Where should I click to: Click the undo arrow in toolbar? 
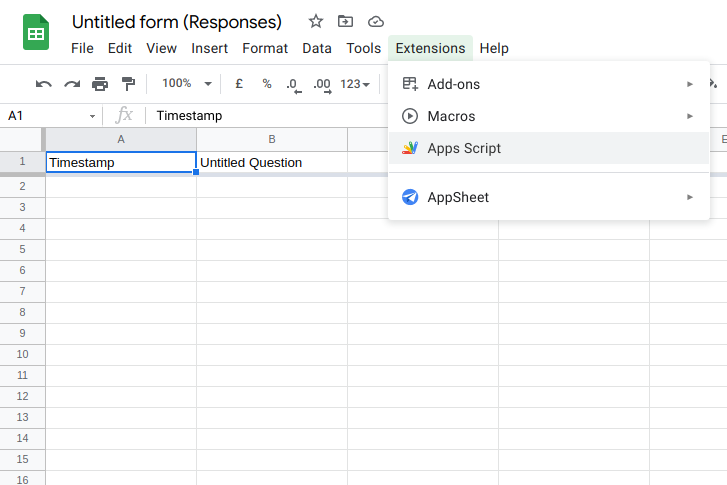[44, 84]
